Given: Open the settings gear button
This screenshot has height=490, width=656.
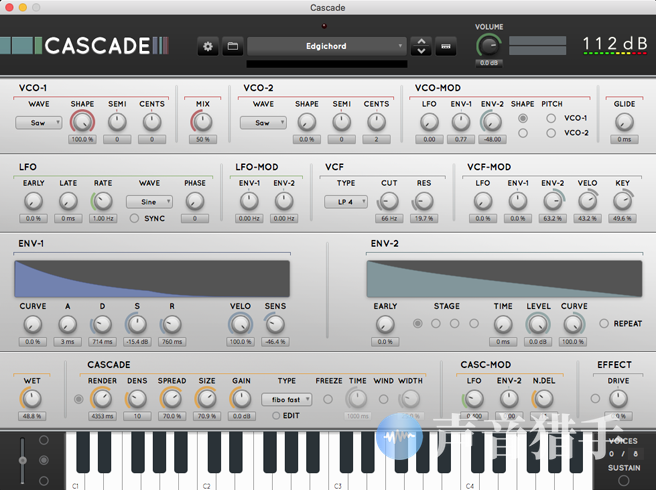Looking at the screenshot, I should tap(208, 46).
